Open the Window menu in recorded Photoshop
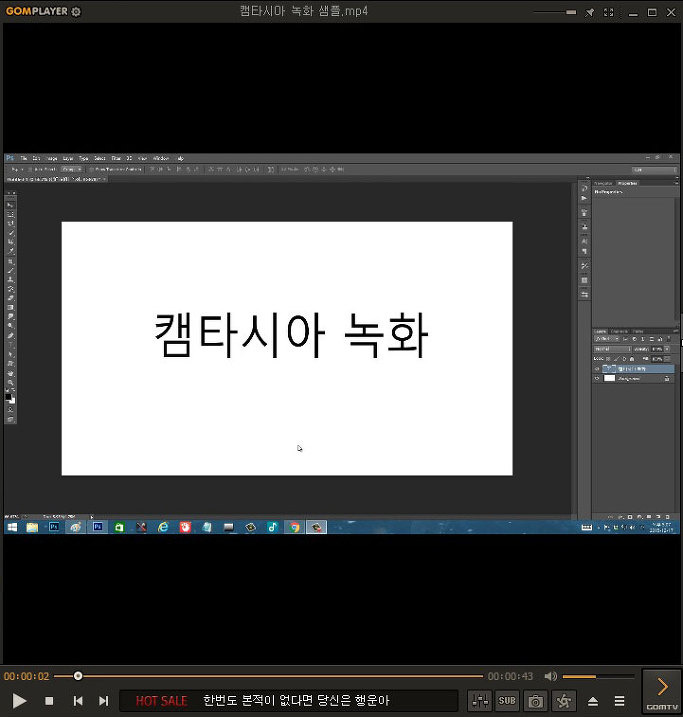Screen dimensions: 683x717 pos(161,158)
